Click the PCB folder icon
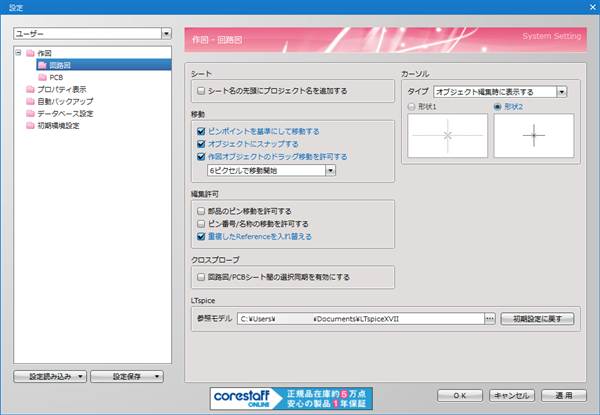This screenshot has width=600, height=415. pos(41,77)
